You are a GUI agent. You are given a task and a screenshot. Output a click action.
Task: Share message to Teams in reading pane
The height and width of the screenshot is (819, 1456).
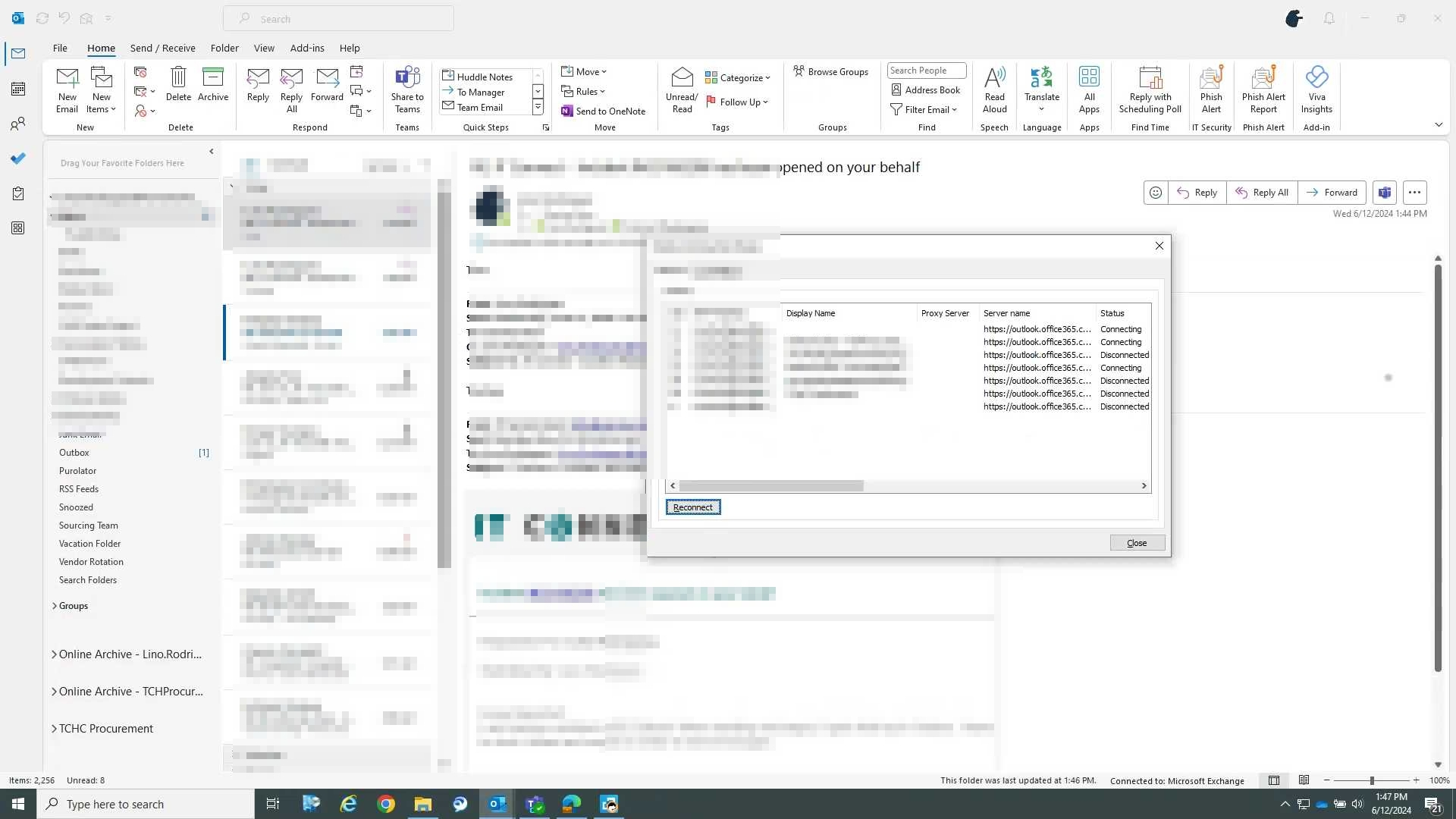(x=1384, y=193)
